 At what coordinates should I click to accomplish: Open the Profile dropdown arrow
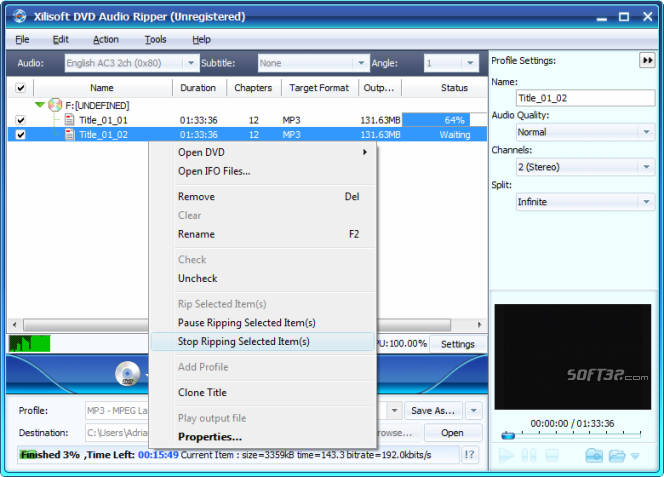point(394,410)
